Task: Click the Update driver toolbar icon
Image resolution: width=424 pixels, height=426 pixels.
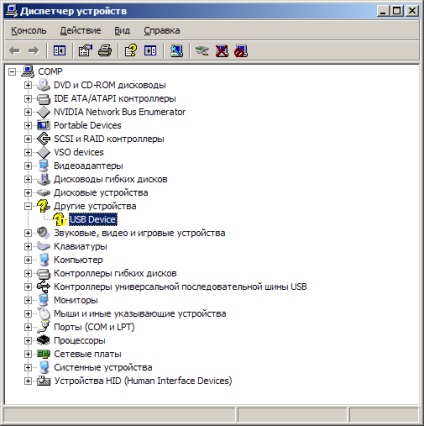Action: pos(202,51)
